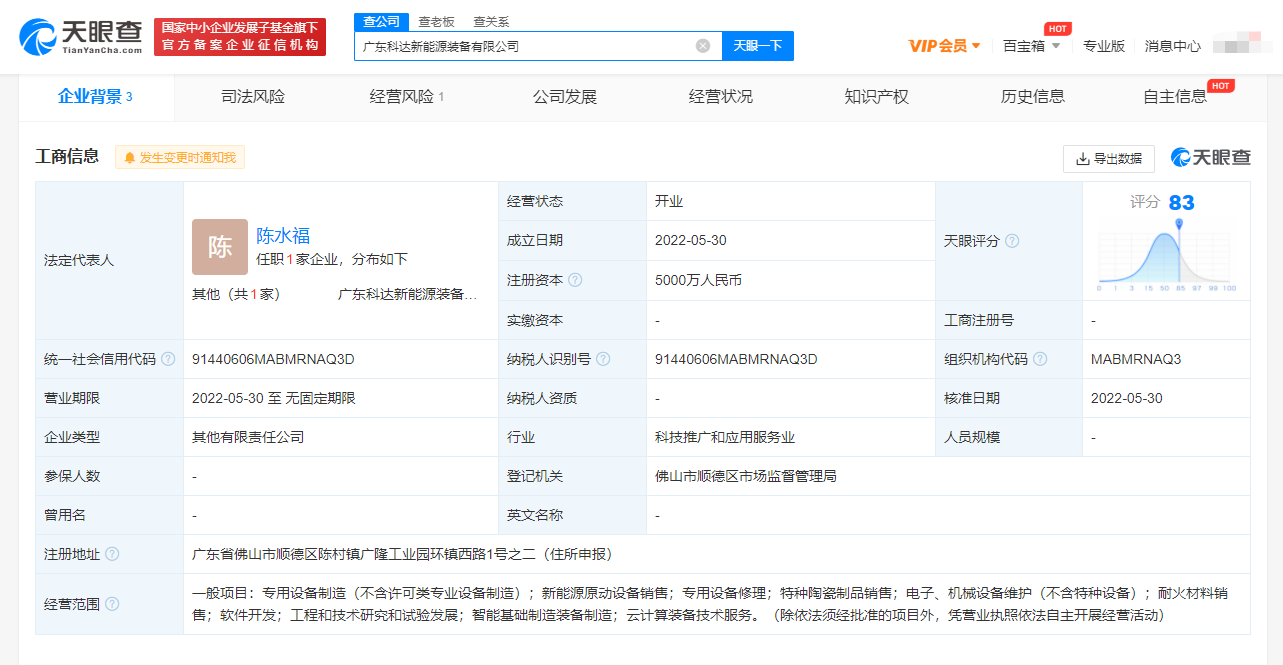The image size is (1283, 665).
Task: Click help icon beside 经营范围
Action: pos(112,604)
